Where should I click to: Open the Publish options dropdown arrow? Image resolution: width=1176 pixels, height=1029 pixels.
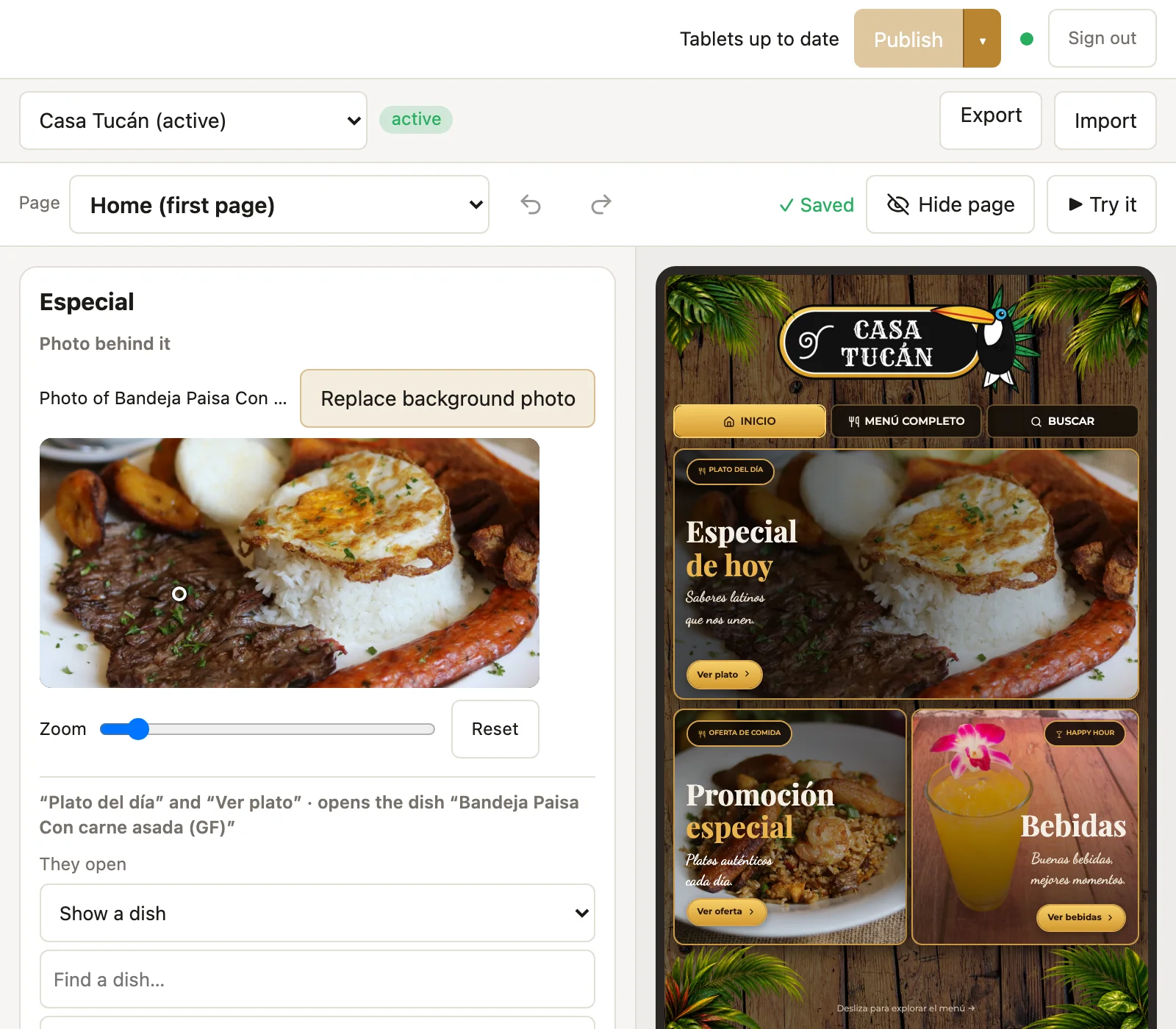pyautogui.click(x=983, y=39)
